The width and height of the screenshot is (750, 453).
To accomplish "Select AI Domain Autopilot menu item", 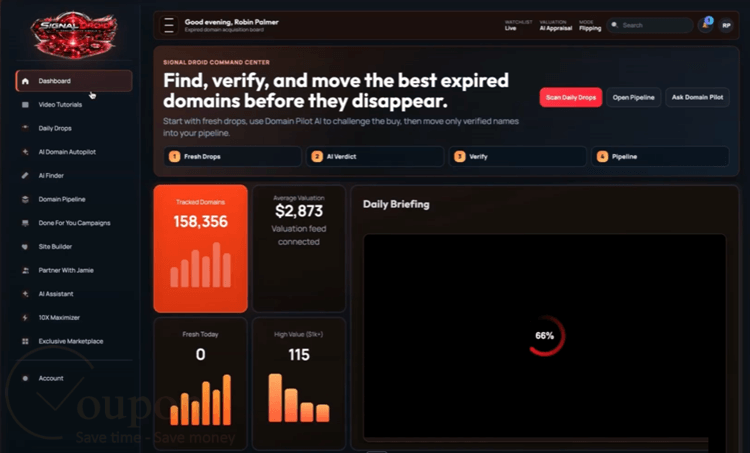I will (x=74, y=152).
